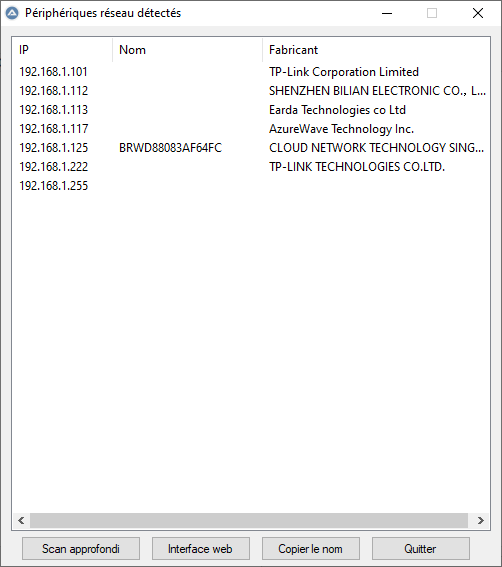Close the Périphériques réseau détectés window

pyautogui.click(x=478, y=13)
